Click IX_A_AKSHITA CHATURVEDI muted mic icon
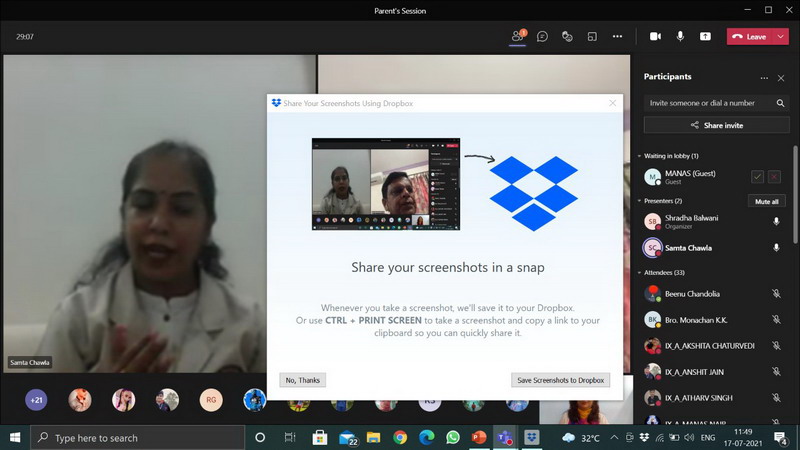Image resolution: width=800 pixels, height=450 pixels. click(776, 345)
